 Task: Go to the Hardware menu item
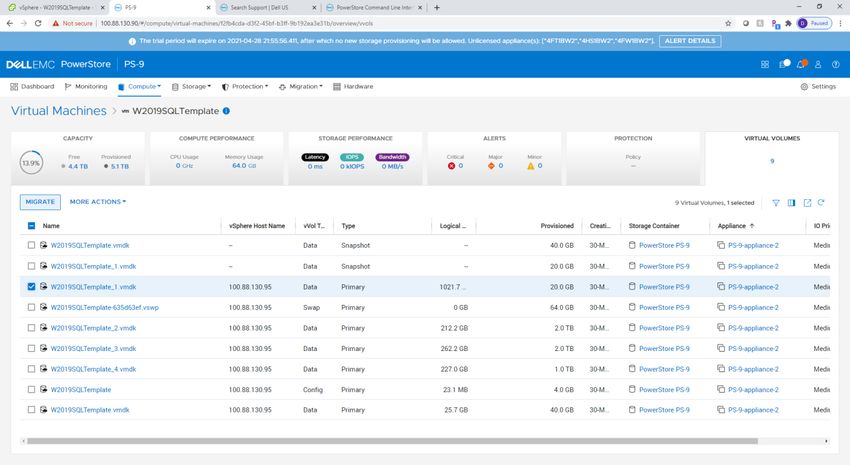pyautogui.click(x=353, y=87)
